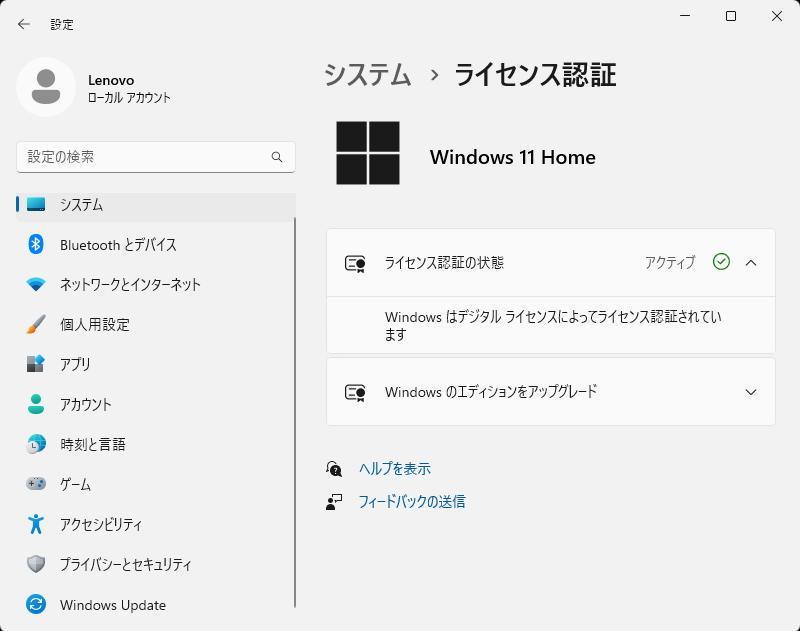
Task: Click the ライセンス認証の状態 certificate icon
Action: [x=355, y=263]
